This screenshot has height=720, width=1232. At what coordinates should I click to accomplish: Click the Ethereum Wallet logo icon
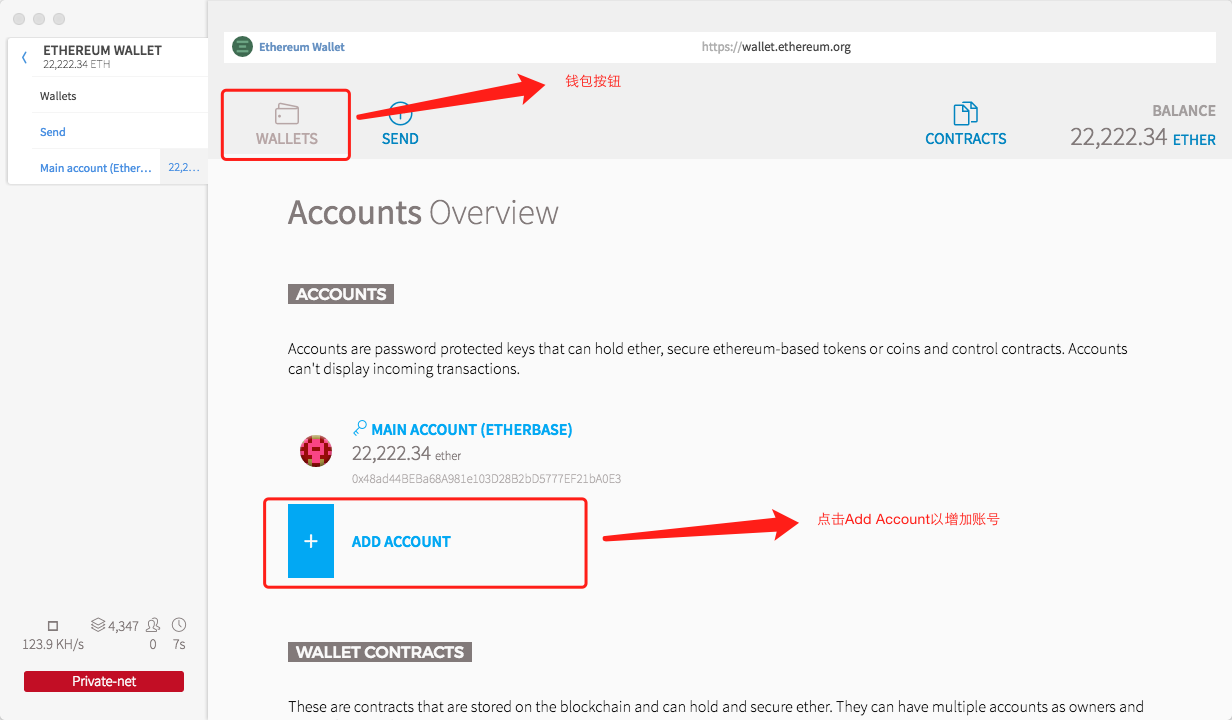pos(242,47)
